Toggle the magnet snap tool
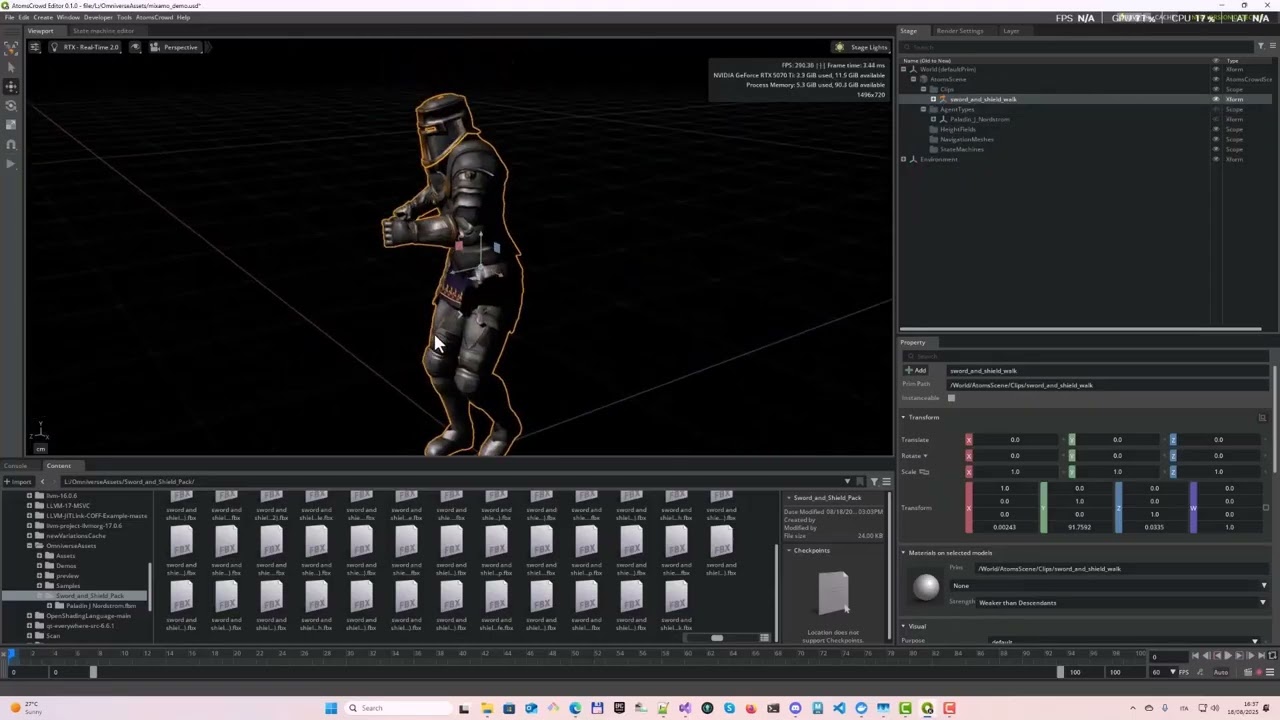 tap(10, 144)
